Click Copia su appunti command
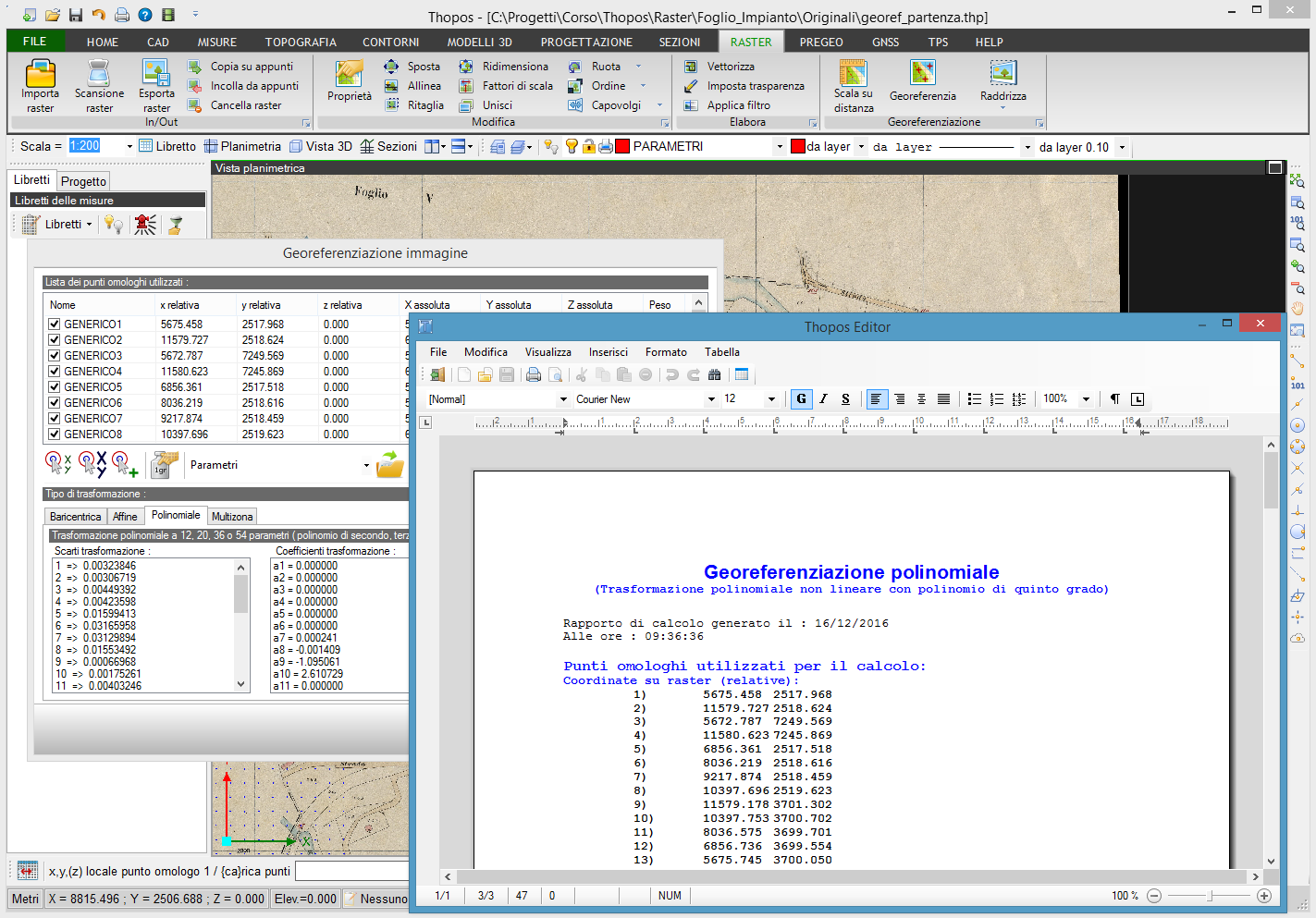Screen dimensions: 1316x918 tap(240, 67)
